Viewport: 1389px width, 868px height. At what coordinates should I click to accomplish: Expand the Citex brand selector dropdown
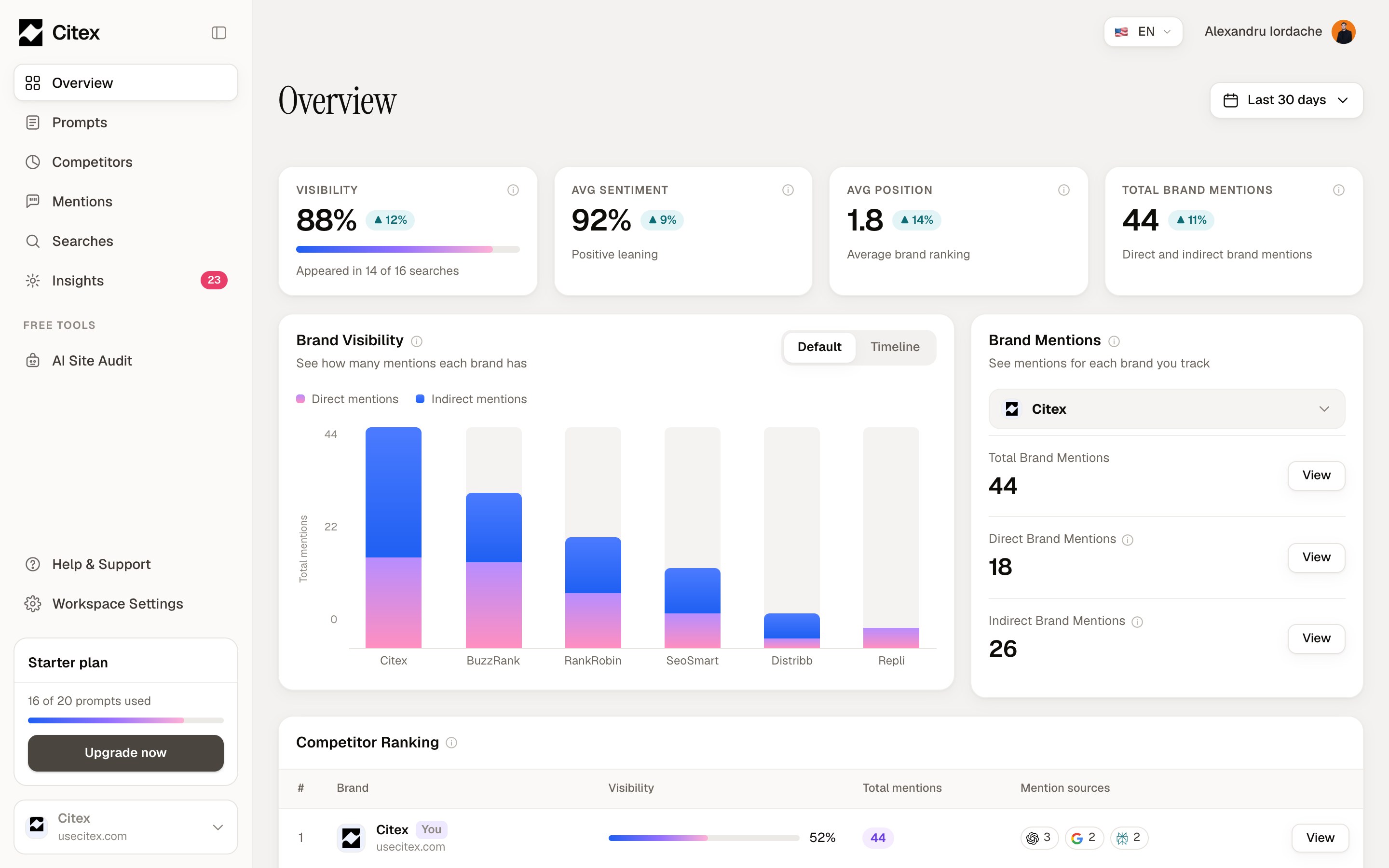click(x=1166, y=409)
